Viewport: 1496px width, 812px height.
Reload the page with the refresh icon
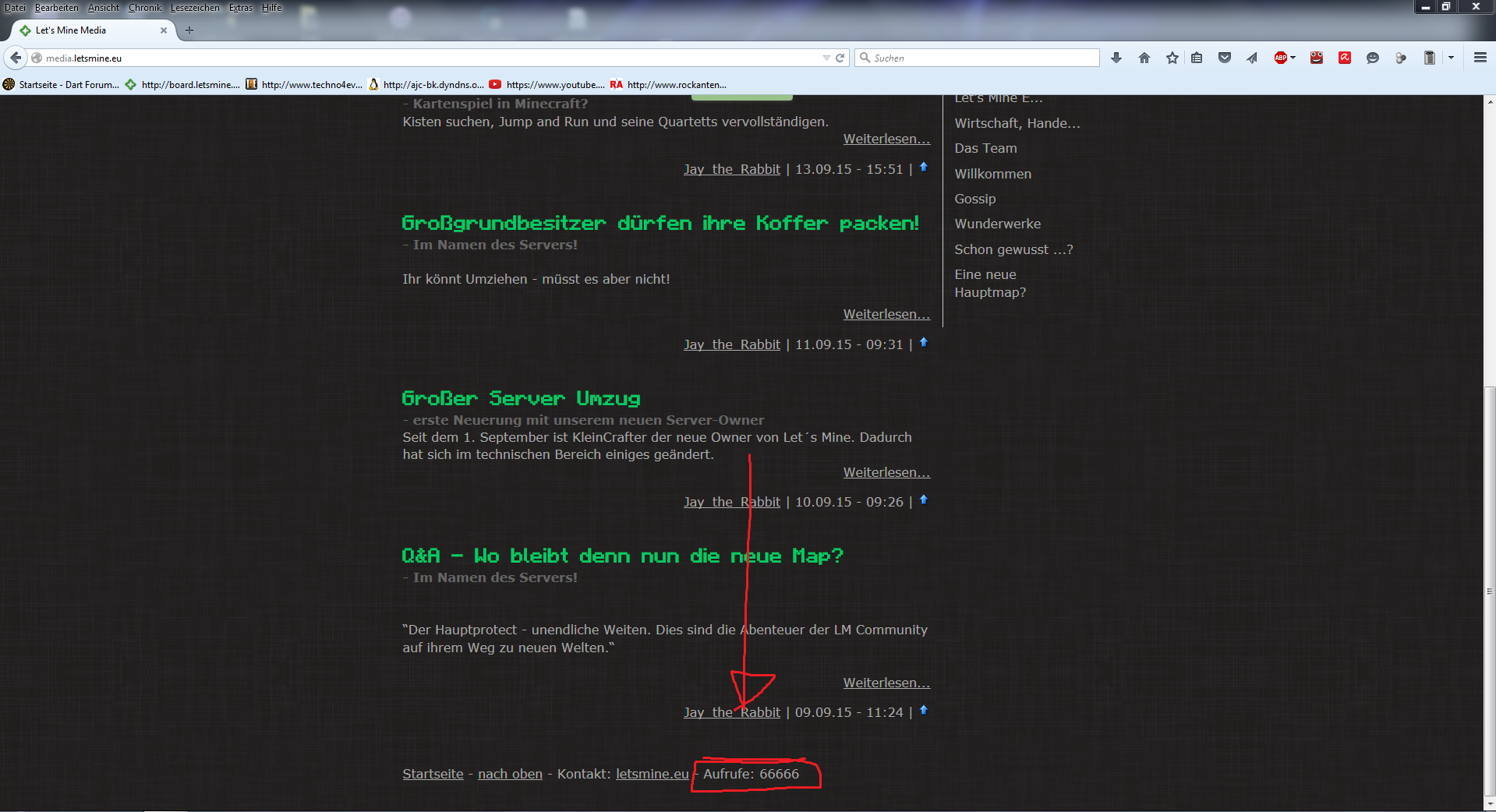tap(840, 58)
